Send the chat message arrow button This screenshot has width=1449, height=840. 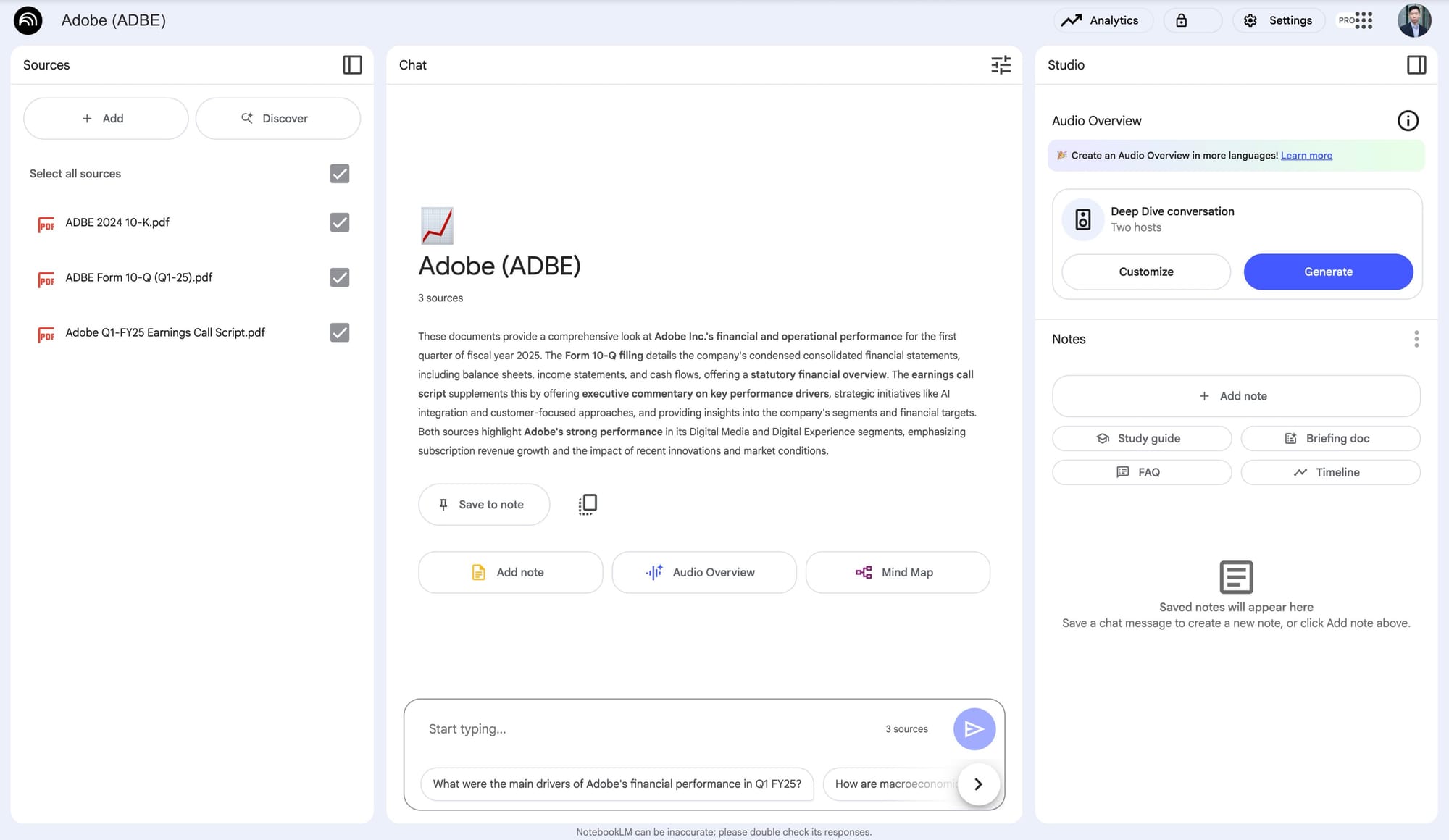point(974,729)
